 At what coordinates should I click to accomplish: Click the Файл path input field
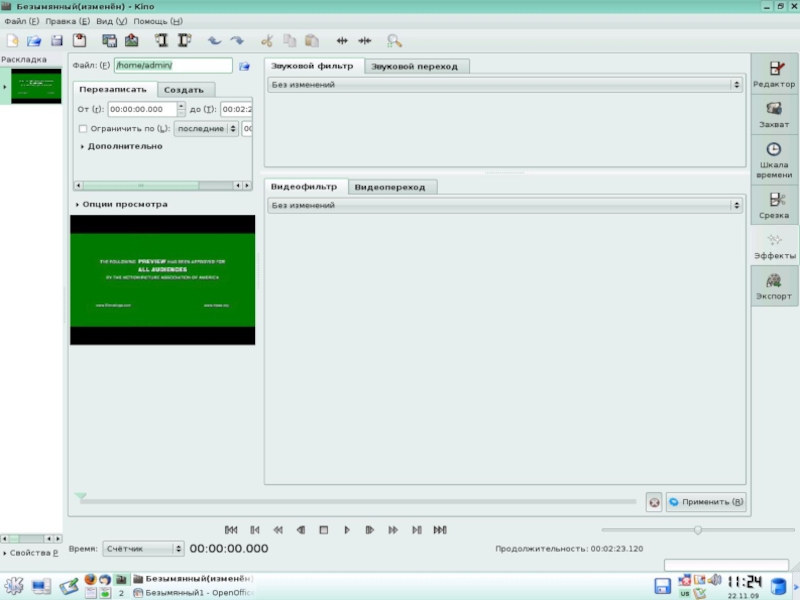(x=173, y=65)
